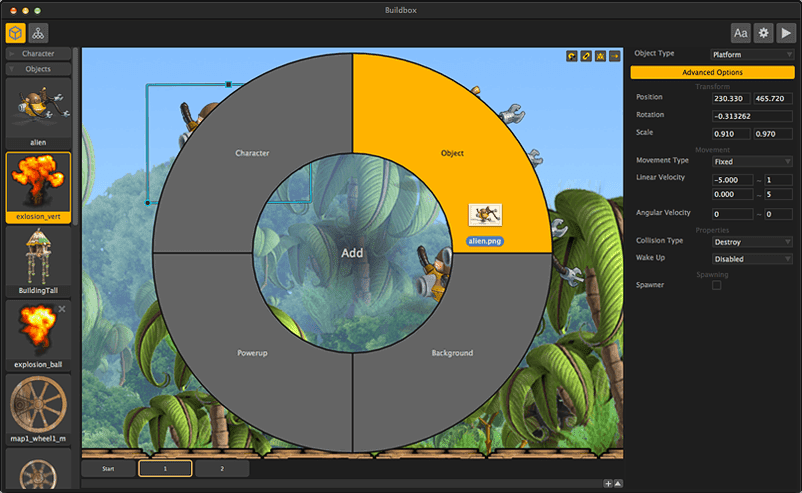Switch to the cube scene editor view
Image resolution: width=802 pixels, height=493 pixels.
(x=16, y=33)
